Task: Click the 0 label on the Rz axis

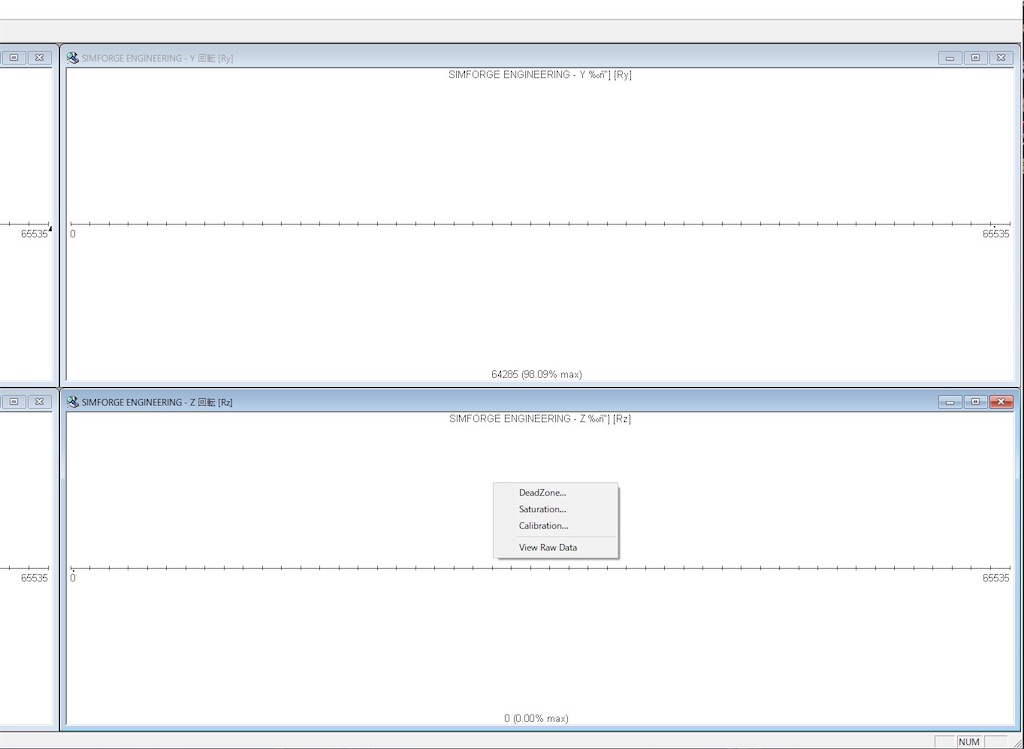Action: pos(72,578)
